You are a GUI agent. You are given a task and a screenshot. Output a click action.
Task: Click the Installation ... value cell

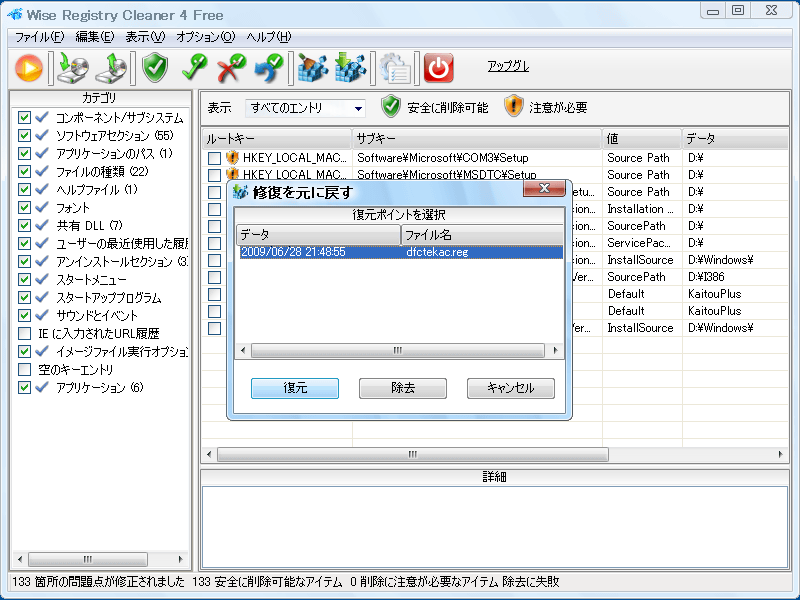[x=642, y=209]
